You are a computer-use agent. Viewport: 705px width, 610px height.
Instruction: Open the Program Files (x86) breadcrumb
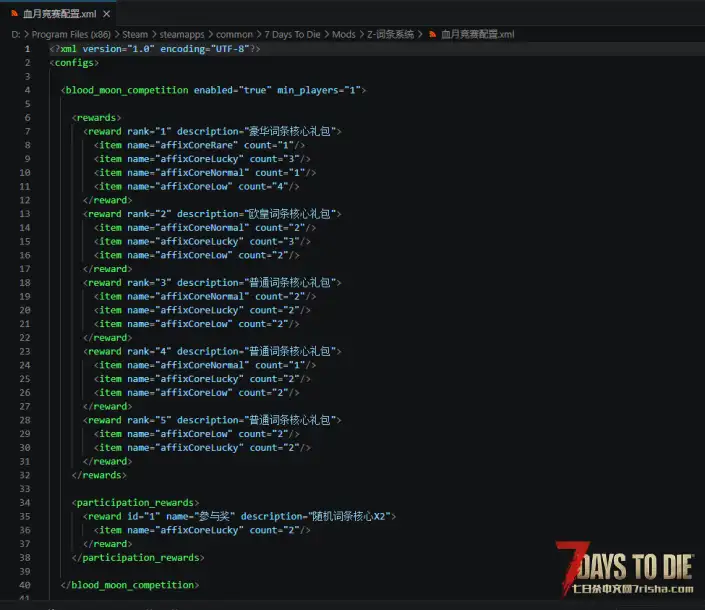click(x=71, y=34)
